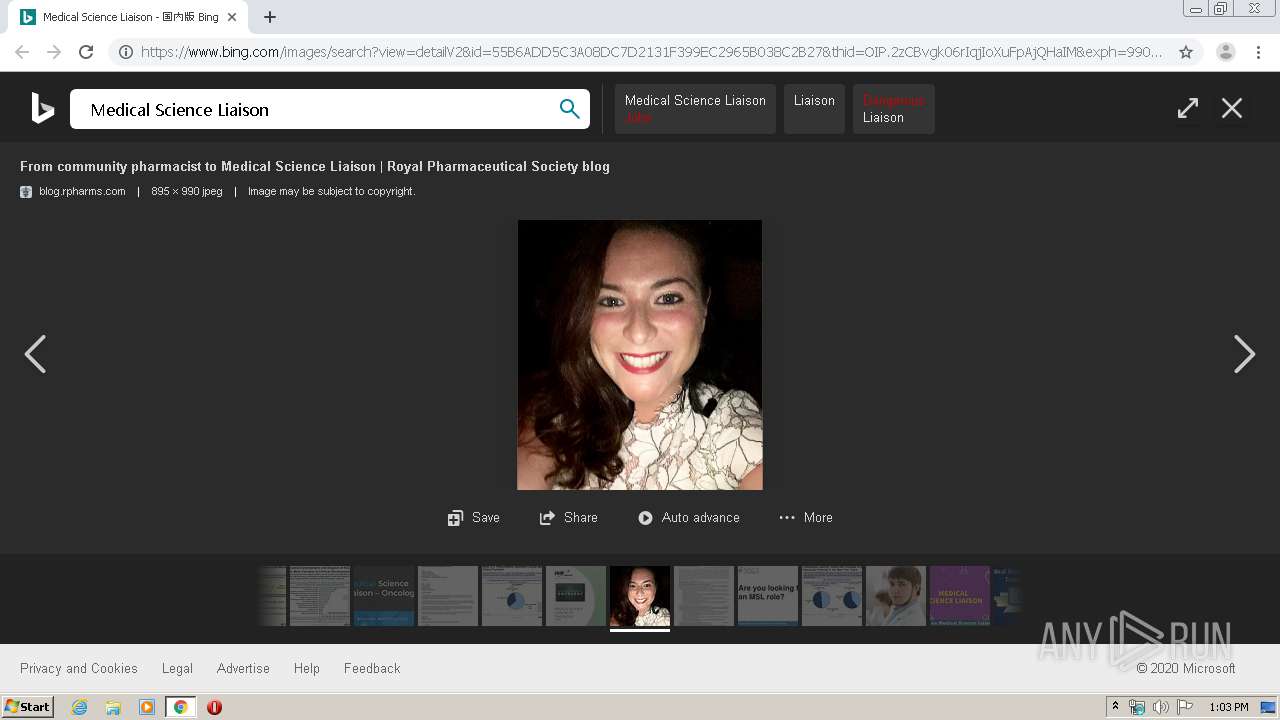Select the 'Dangerous Liaison' suggestion chip

click(x=894, y=109)
